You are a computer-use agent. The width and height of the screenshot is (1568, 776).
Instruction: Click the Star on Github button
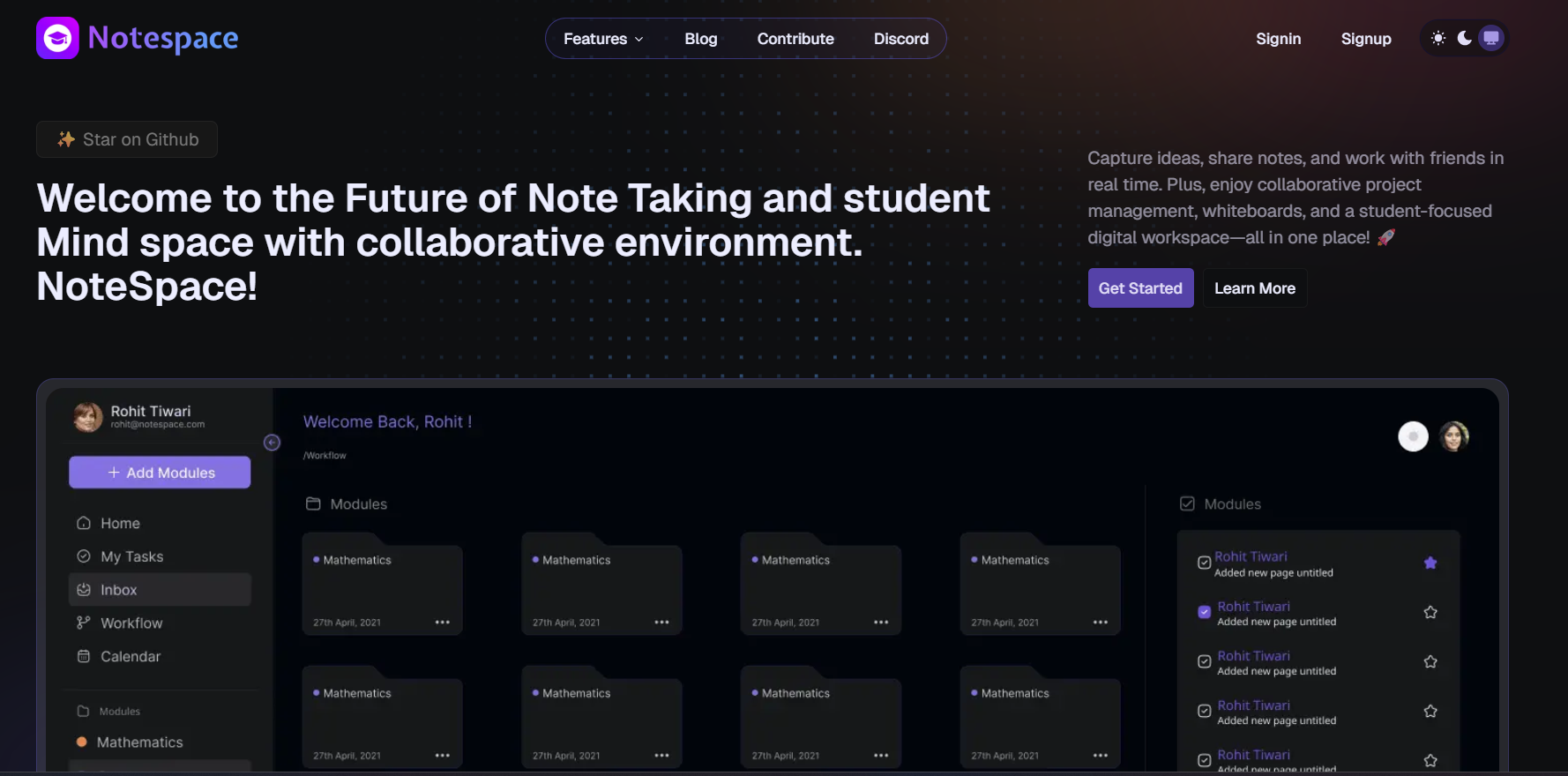click(127, 139)
